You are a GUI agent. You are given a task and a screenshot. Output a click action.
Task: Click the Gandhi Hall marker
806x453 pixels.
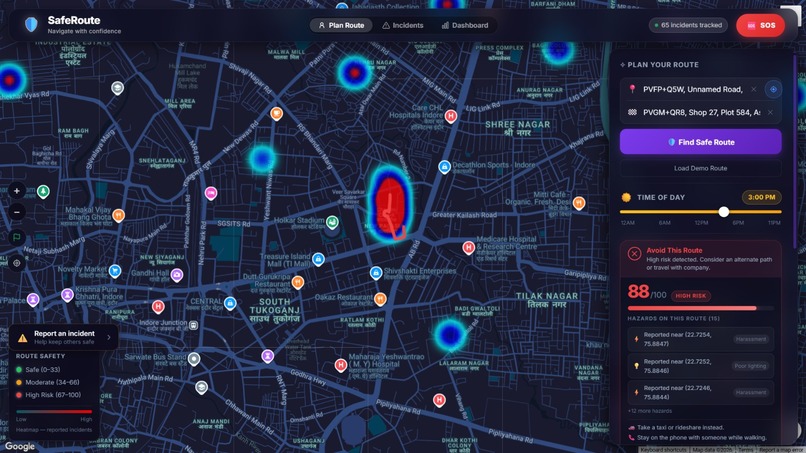point(177,275)
